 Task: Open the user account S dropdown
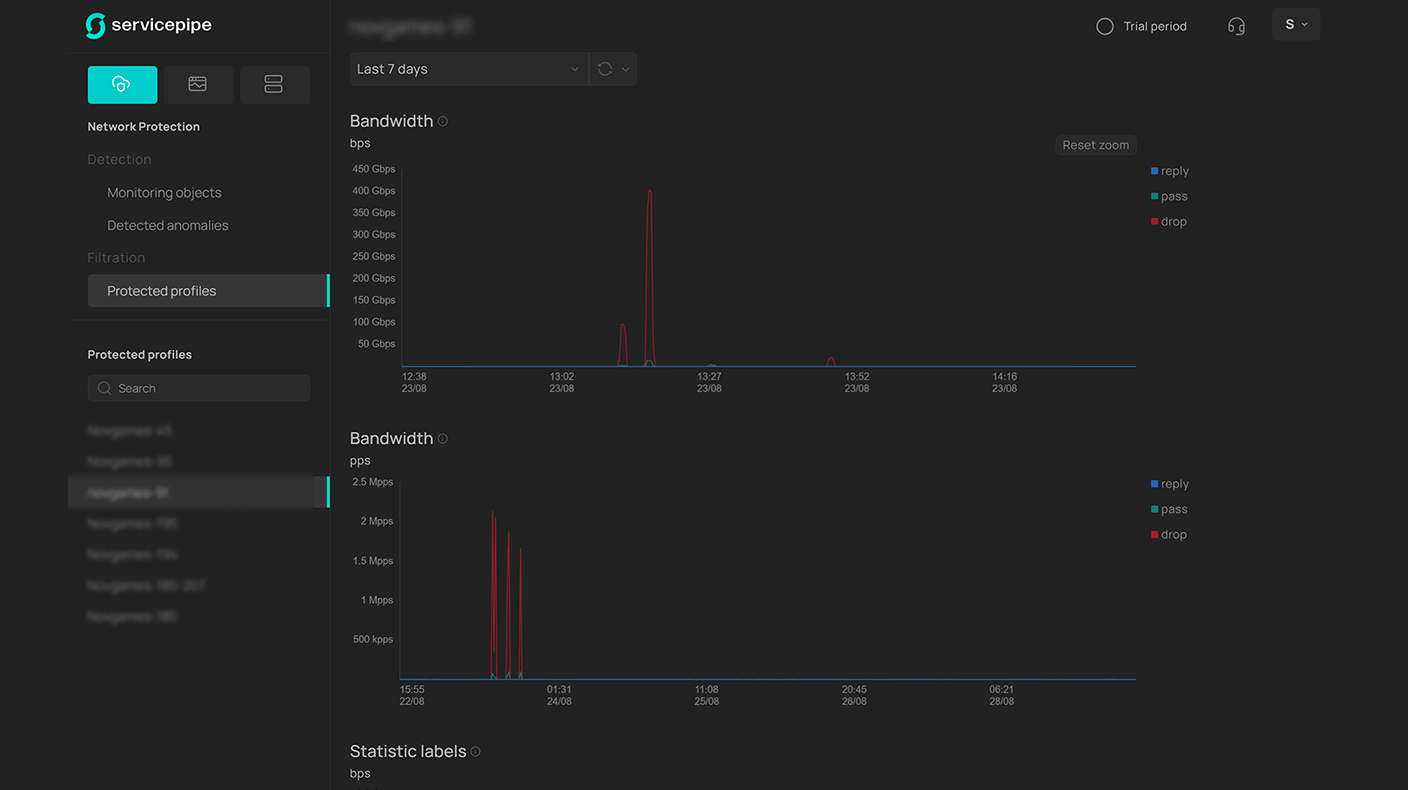1295,25
